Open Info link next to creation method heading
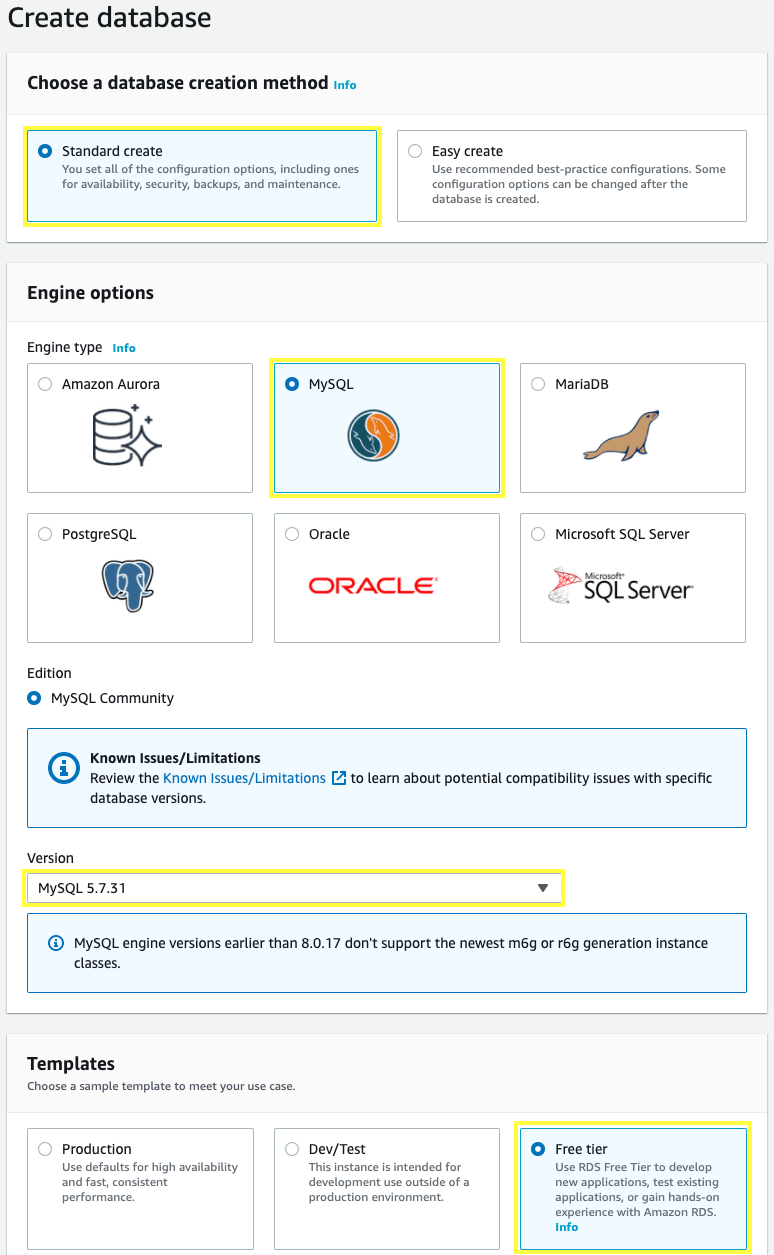Viewport: 774px width, 1255px height. (x=345, y=85)
